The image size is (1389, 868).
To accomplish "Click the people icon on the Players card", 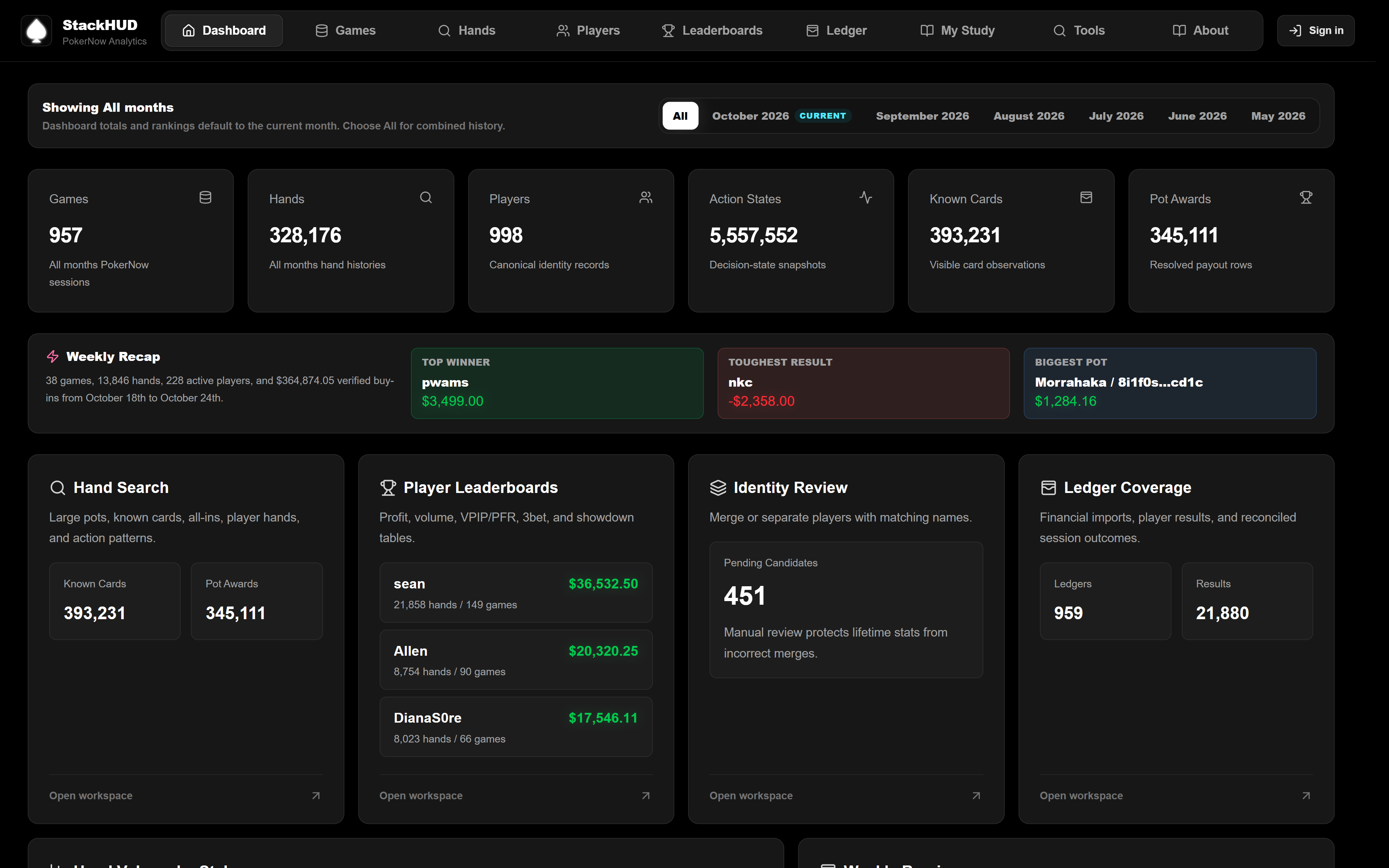I will pos(646,197).
